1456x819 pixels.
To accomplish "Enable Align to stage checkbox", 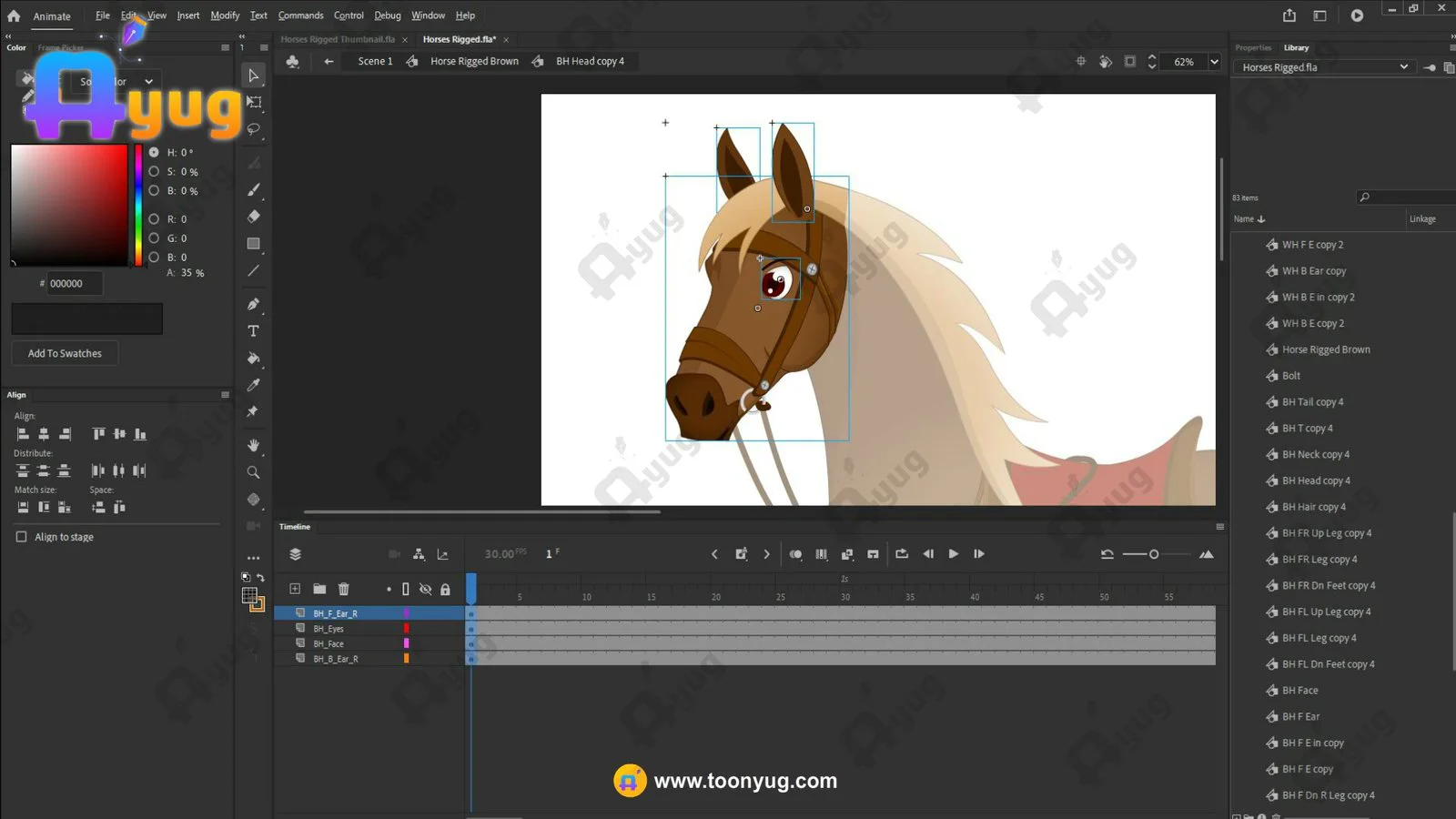I will coord(22,537).
